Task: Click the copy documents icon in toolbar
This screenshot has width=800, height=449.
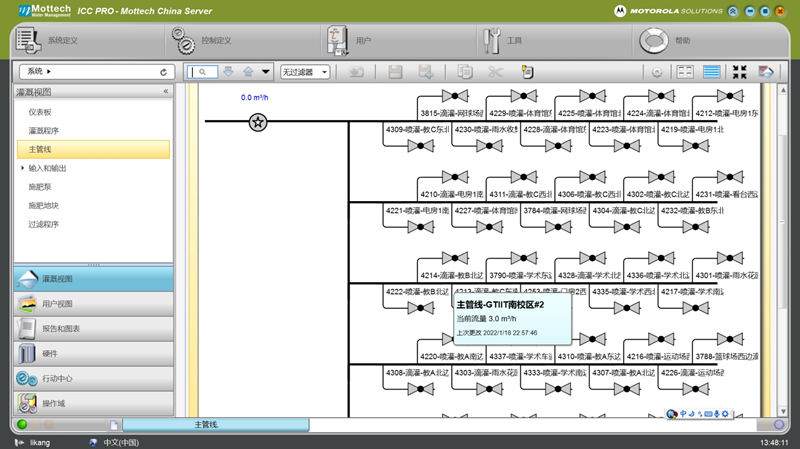Action: [464, 72]
